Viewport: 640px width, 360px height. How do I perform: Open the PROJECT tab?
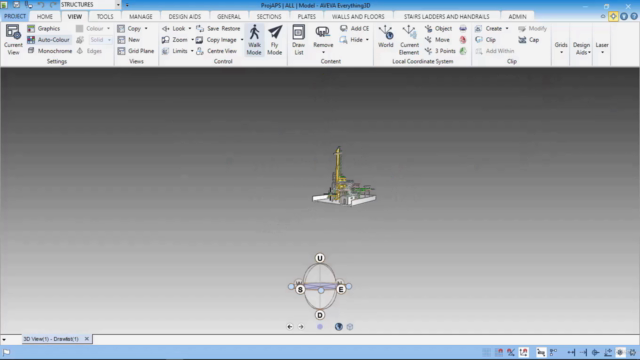click(x=15, y=16)
